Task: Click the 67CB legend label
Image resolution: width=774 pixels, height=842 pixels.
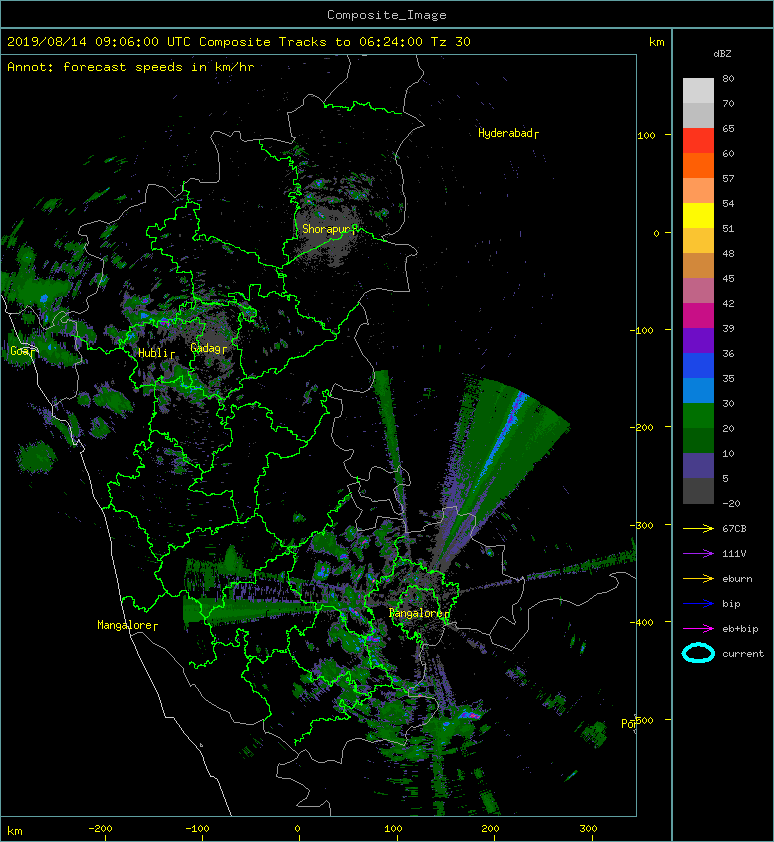Action: (734, 528)
